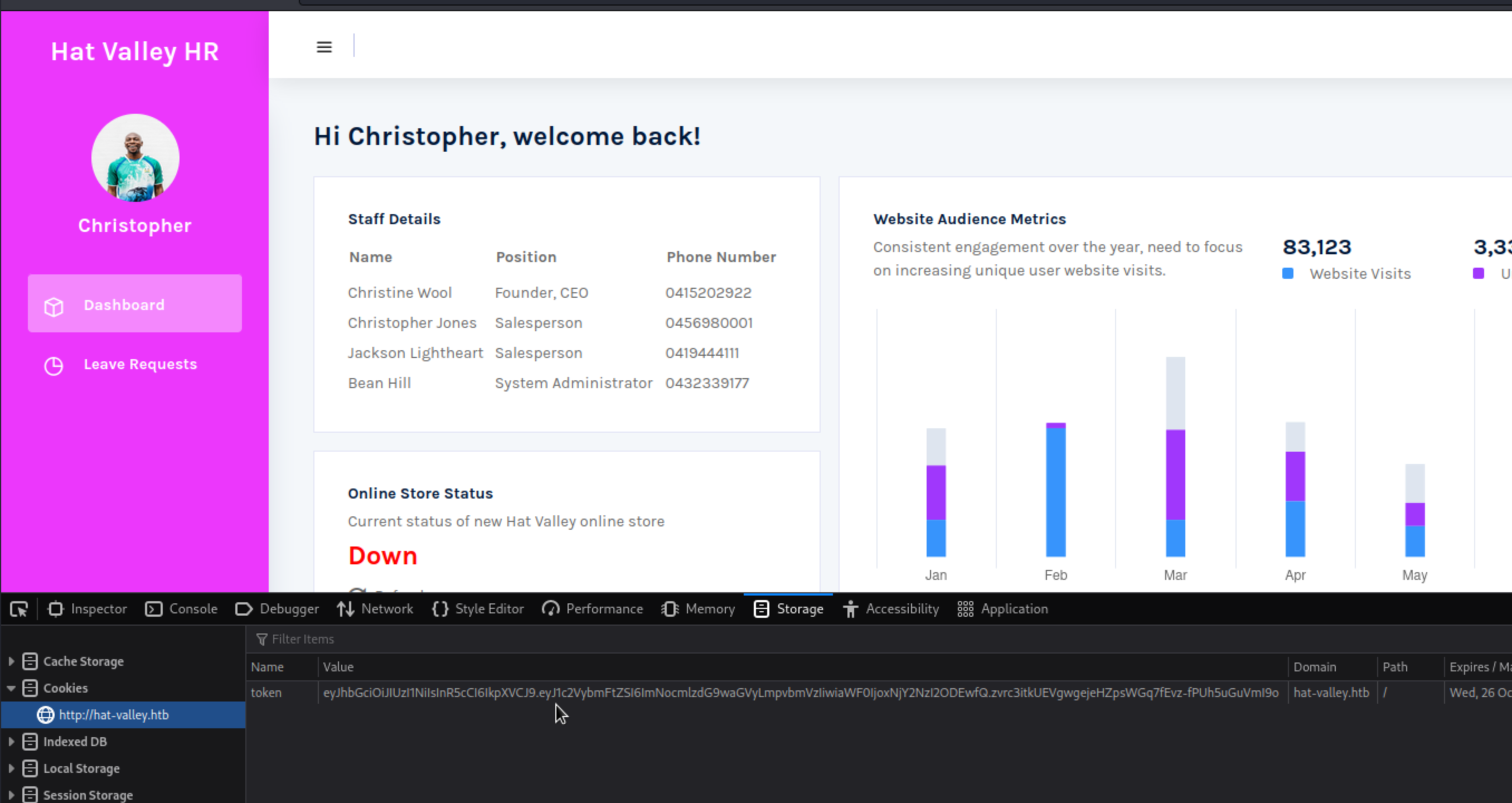The image size is (1512, 803).
Task: Click the element picker icon in devtools
Action: point(19,609)
